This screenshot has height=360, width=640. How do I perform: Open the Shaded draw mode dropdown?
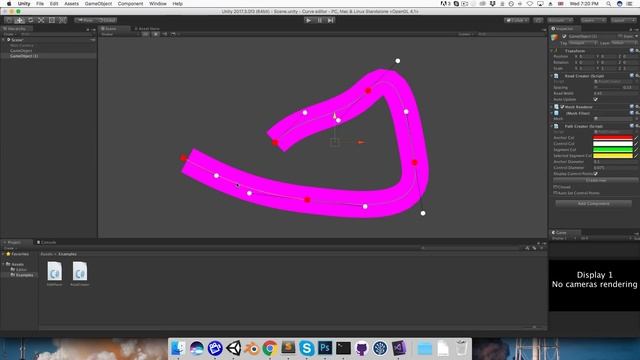click(119, 34)
